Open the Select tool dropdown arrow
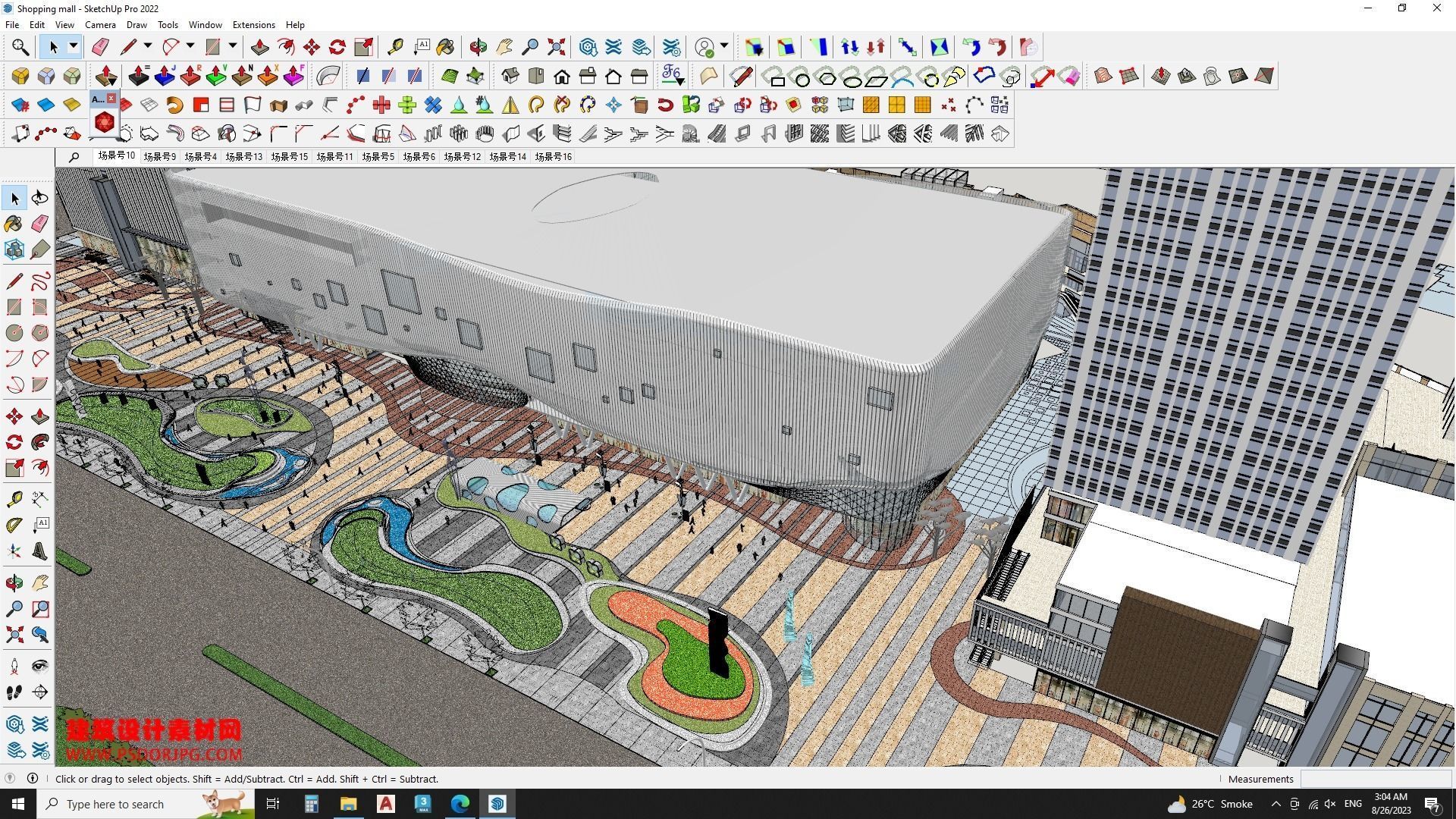 [x=74, y=47]
